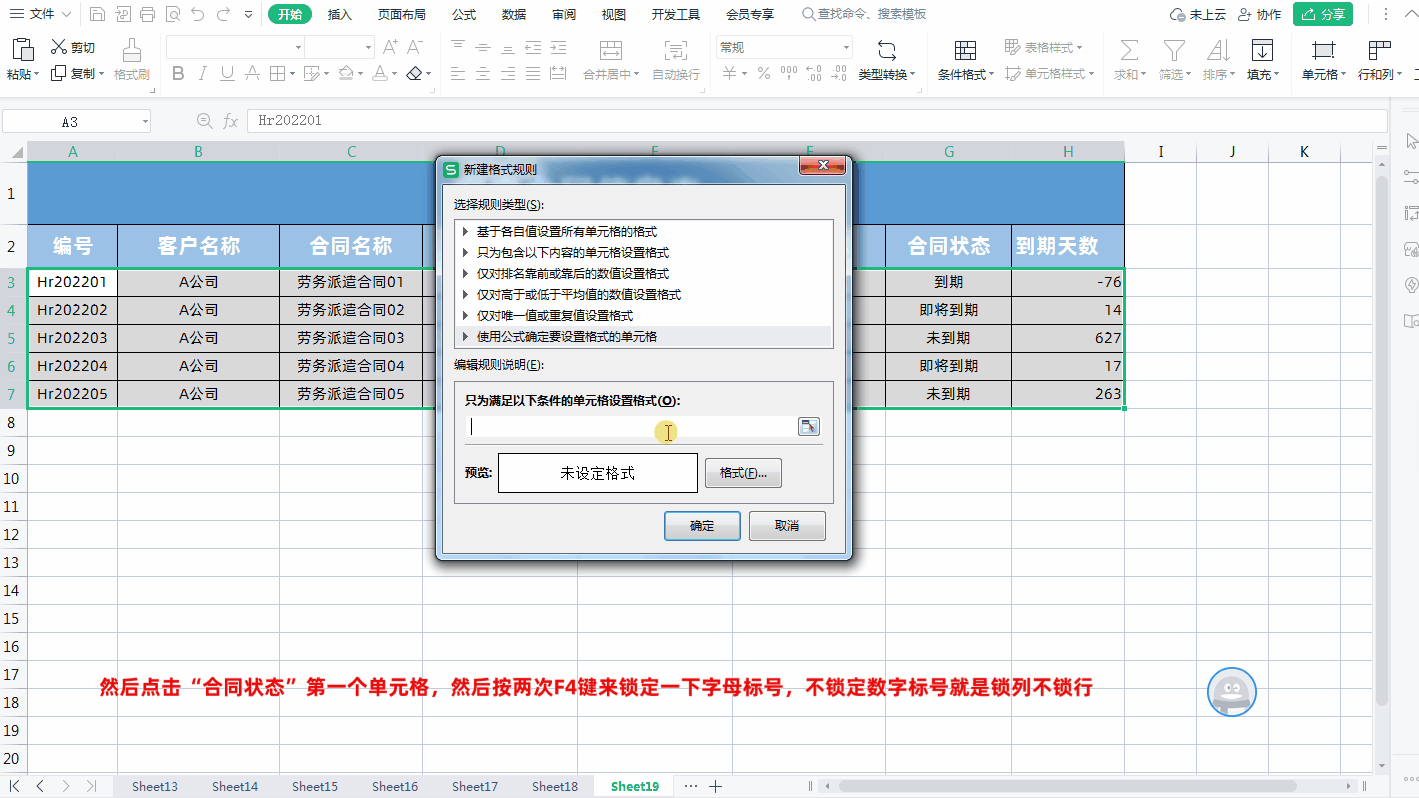Expand the Copy (复制) dropdown arrow

[x=102, y=73]
